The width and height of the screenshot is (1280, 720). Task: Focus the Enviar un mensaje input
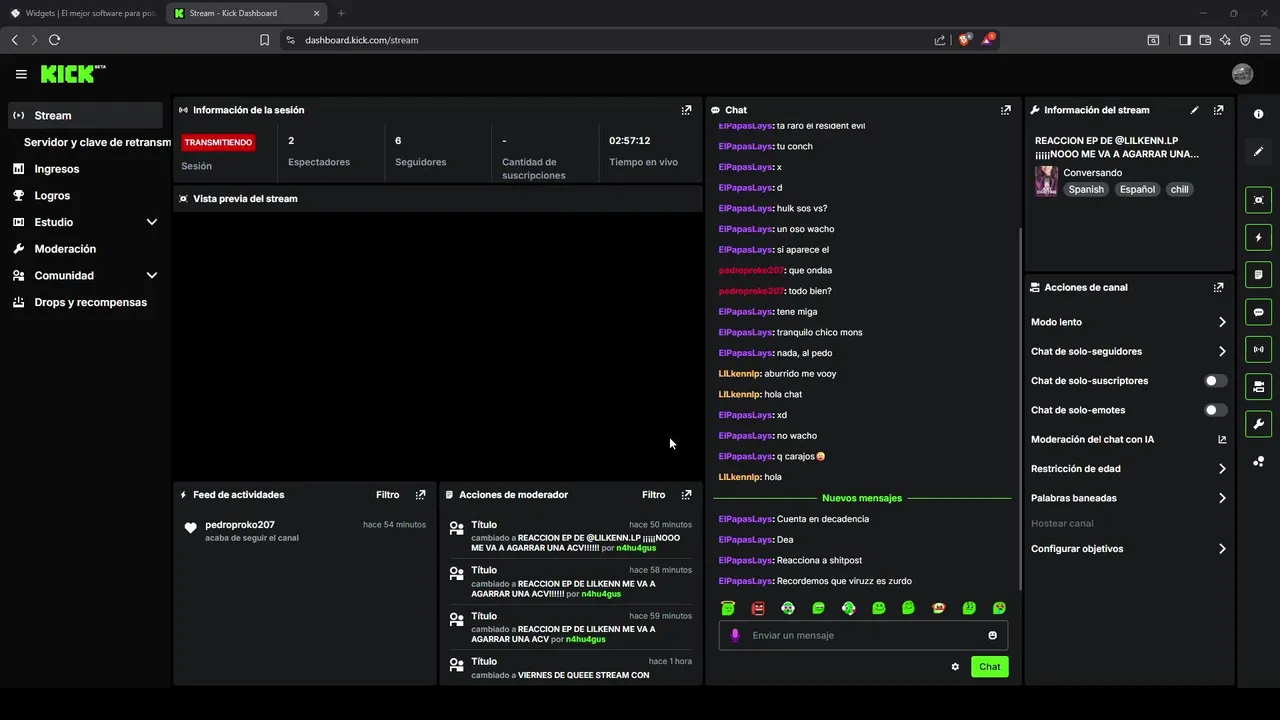click(864, 635)
